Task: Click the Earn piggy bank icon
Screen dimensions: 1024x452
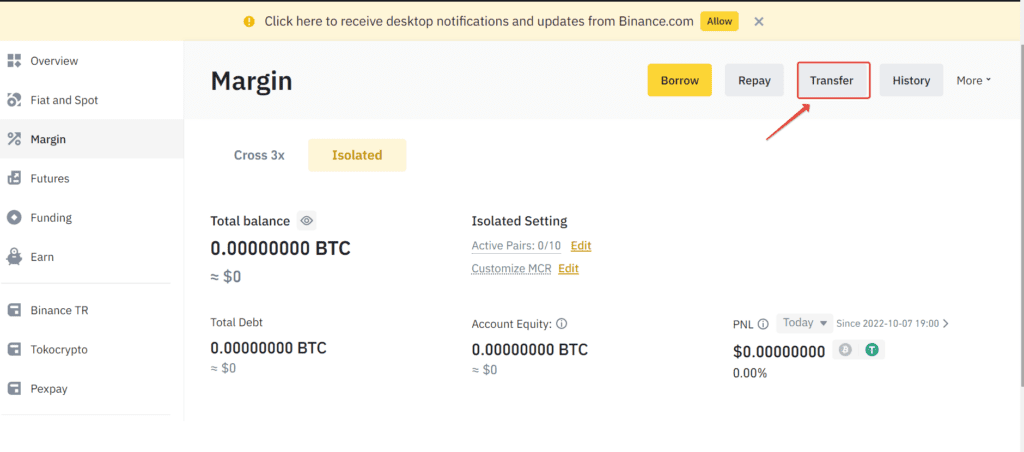Action: pos(14,257)
